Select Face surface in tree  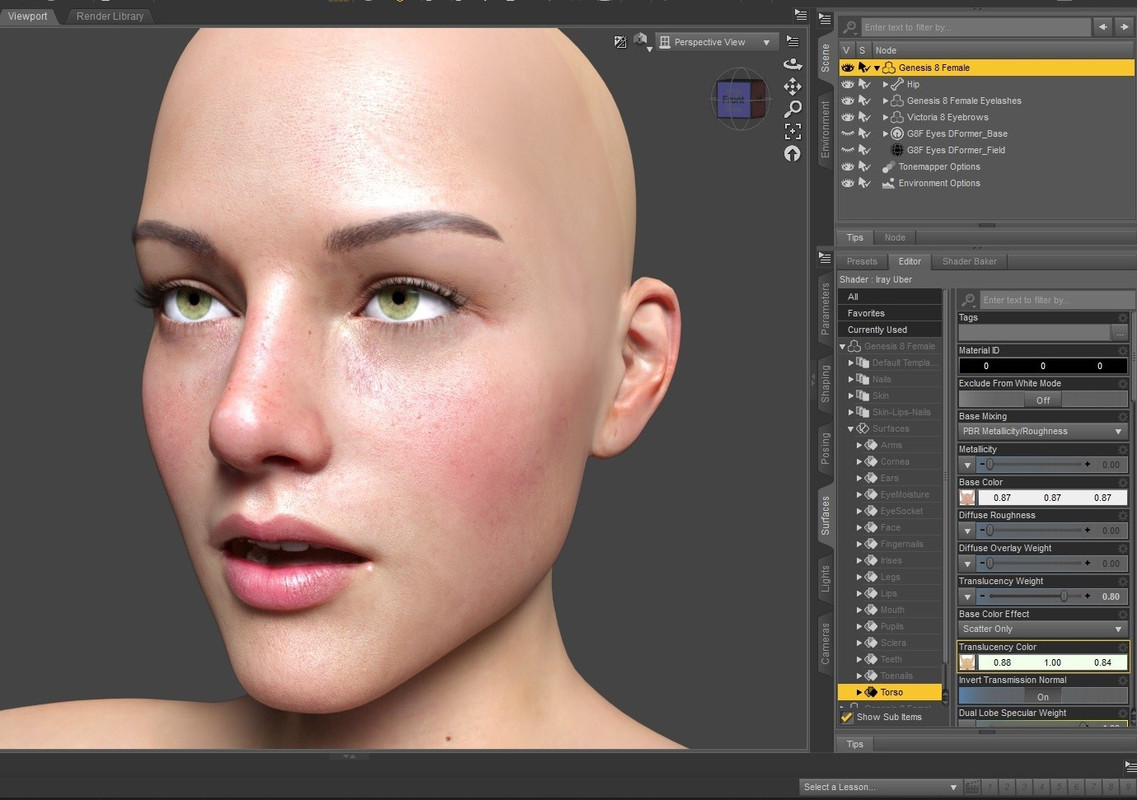tap(890, 527)
